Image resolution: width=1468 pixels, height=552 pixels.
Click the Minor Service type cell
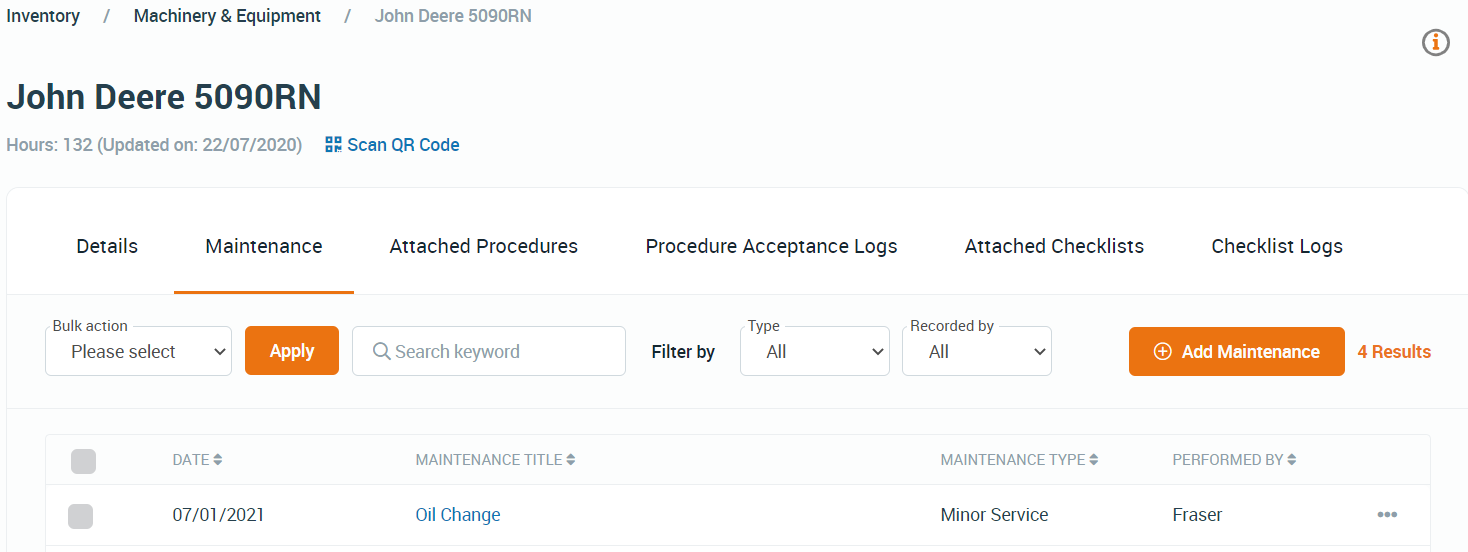tap(994, 515)
